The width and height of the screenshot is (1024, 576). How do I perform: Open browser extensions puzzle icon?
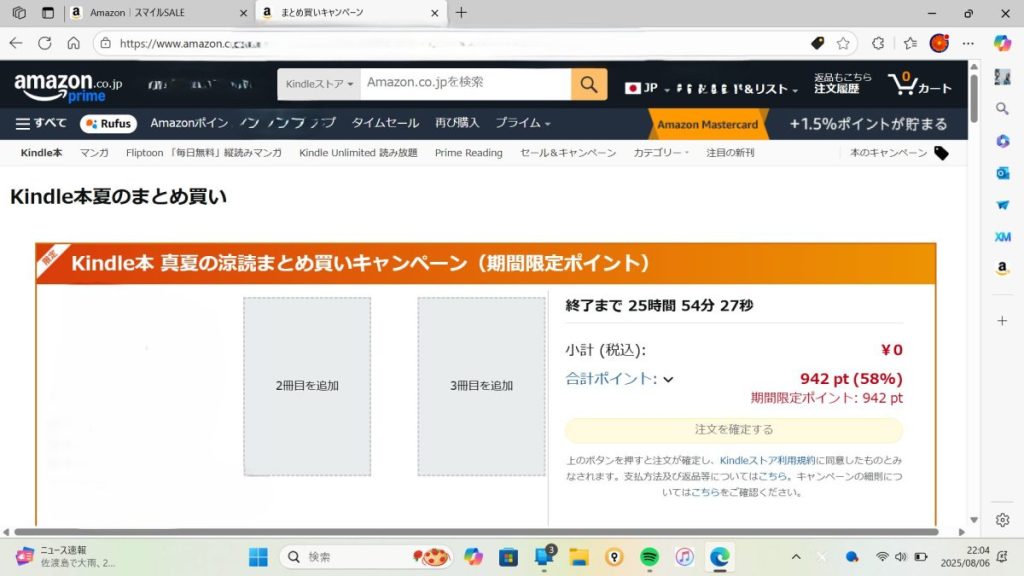click(878, 43)
